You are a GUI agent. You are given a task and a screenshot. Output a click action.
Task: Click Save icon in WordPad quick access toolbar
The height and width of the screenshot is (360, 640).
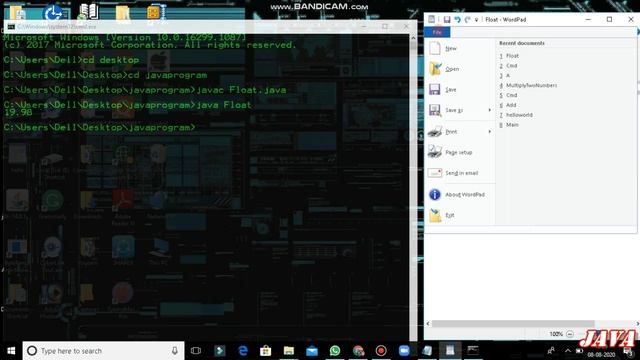coord(447,20)
